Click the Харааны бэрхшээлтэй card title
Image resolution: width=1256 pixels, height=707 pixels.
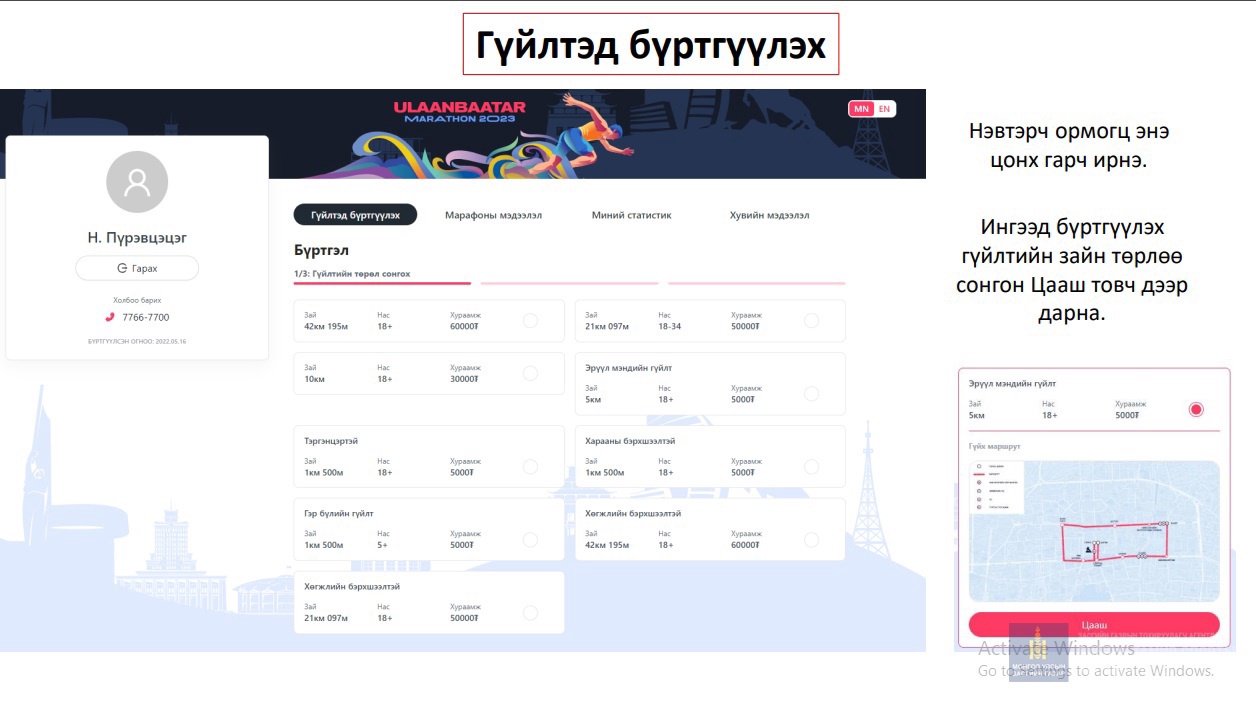(x=630, y=441)
